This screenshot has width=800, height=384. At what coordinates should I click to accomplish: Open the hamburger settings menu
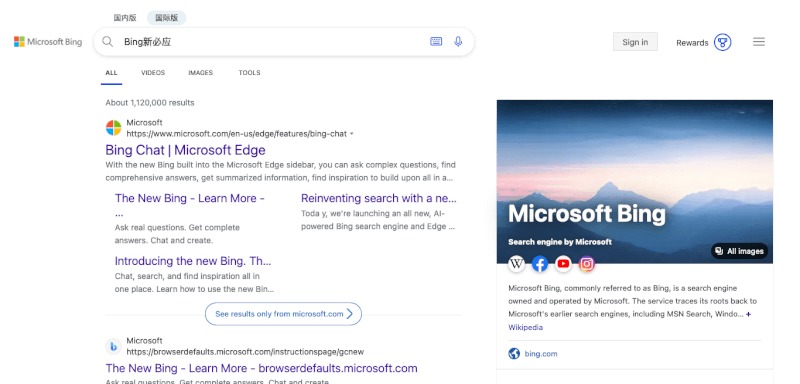click(759, 42)
